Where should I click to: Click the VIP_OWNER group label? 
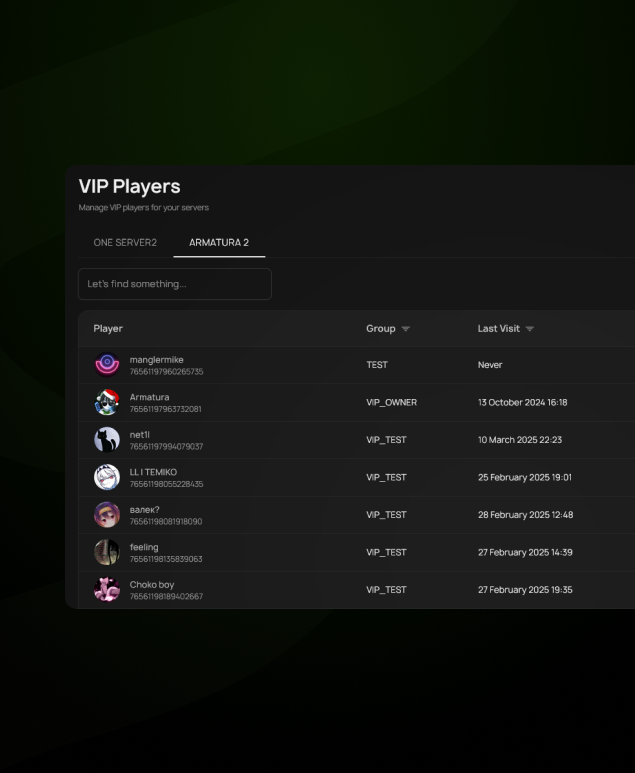tap(391, 403)
